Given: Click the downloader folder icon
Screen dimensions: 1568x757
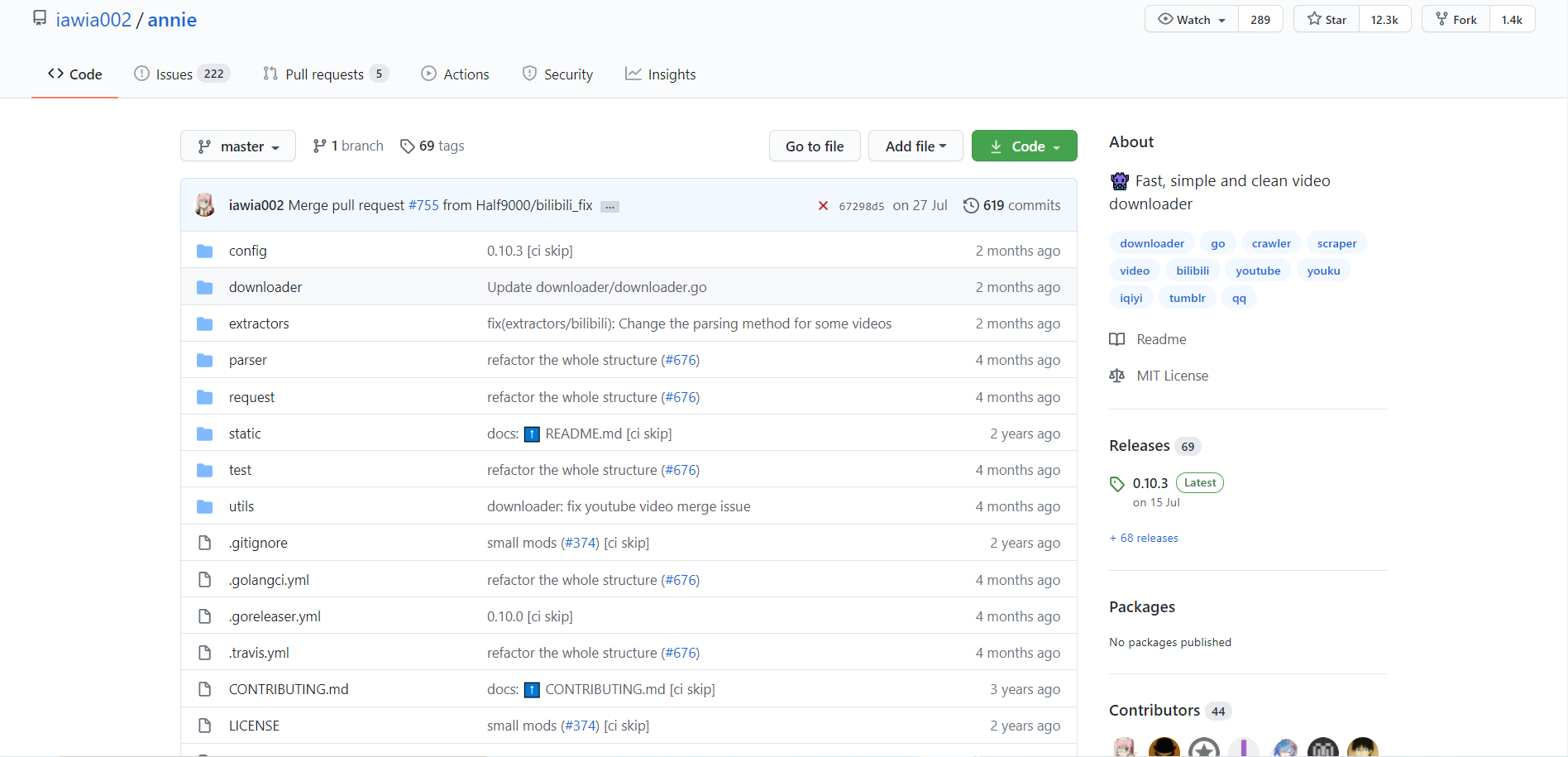Looking at the screenshot, I should click(x=205, y=287).
